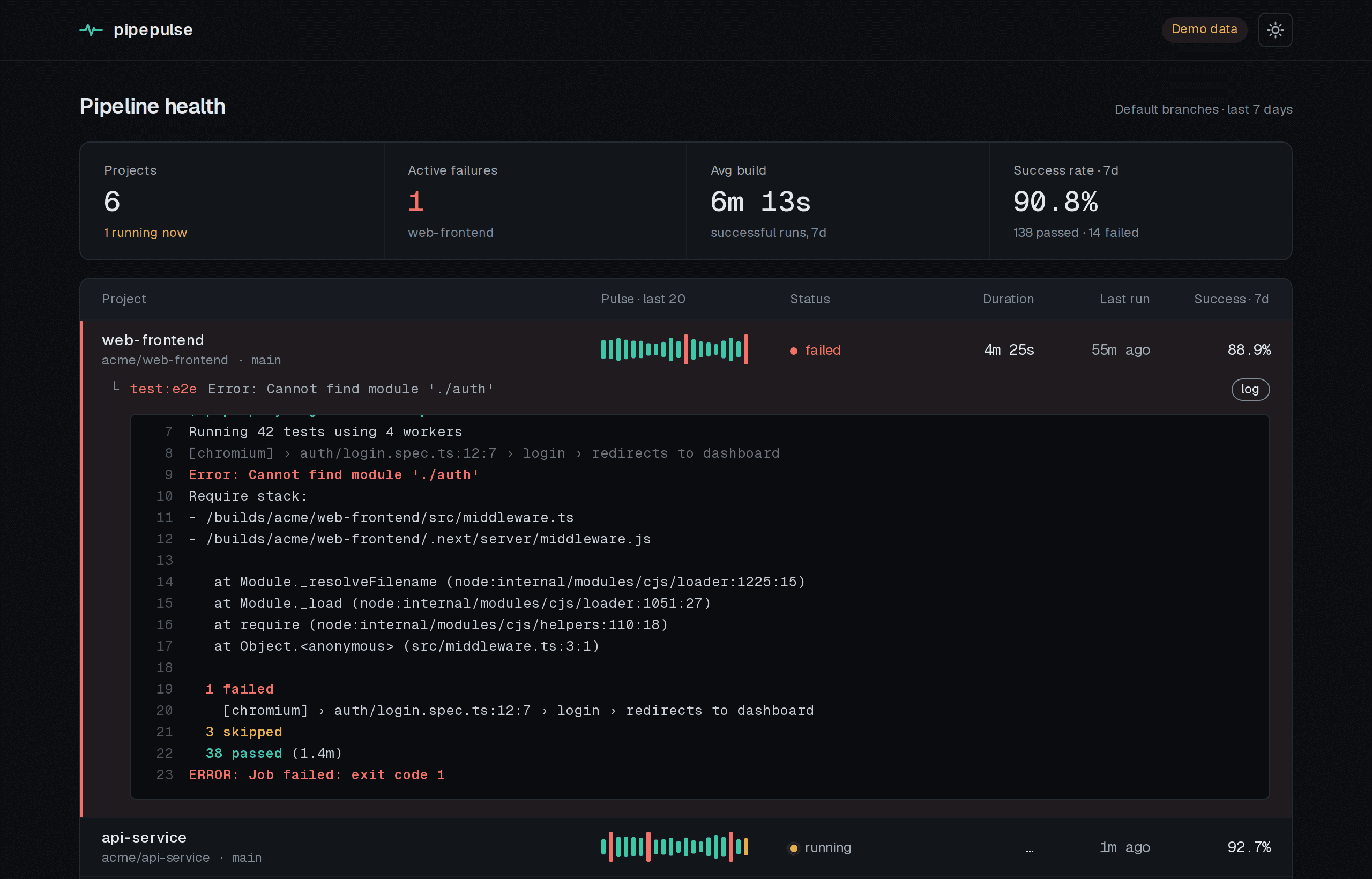
Task: Click log line number 23
Action: point(165,775)
